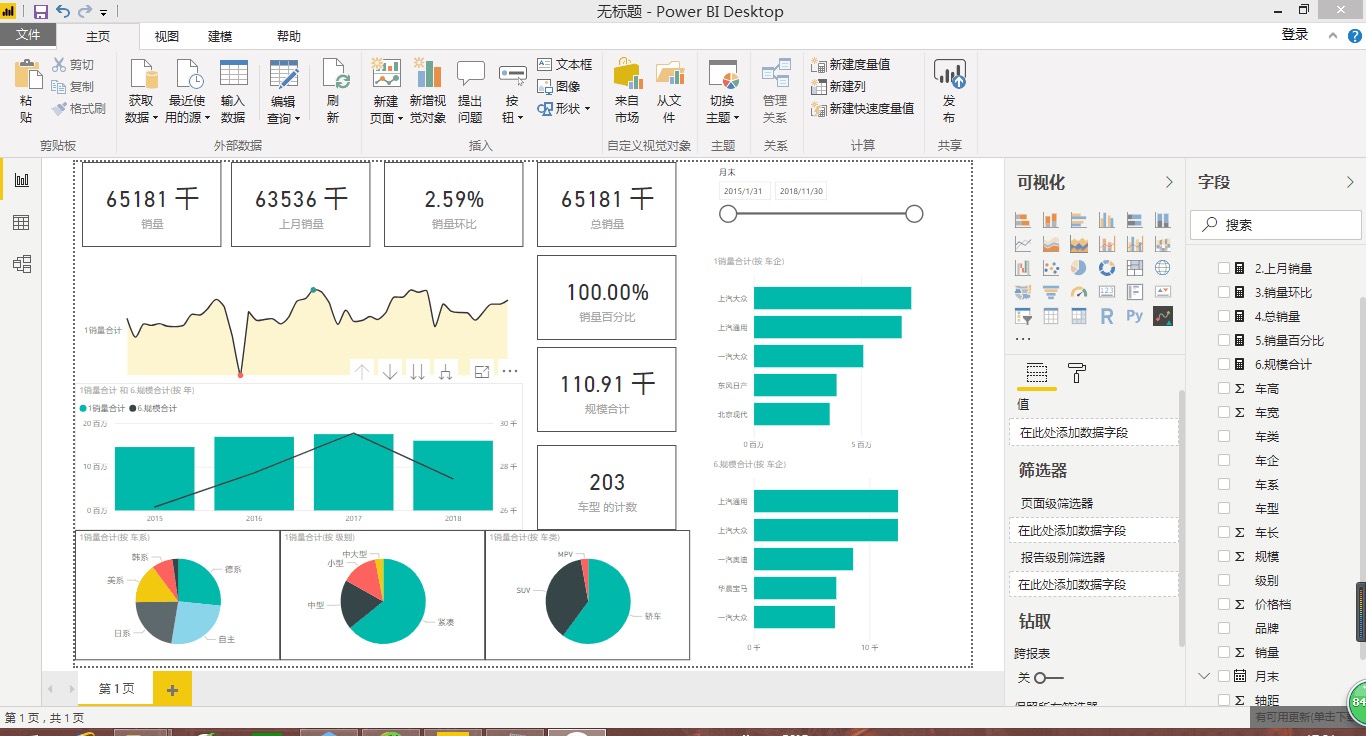Open the format paint roller pane
This screenshot has height=736, width=1366.
click(1077, 374)
